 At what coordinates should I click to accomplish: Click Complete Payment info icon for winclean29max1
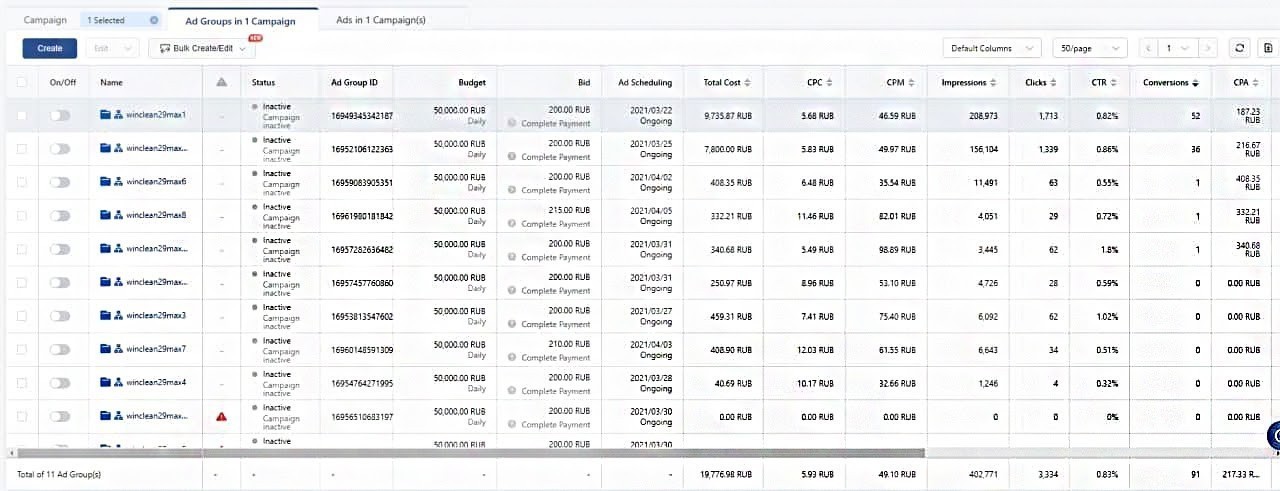point(512,124)
